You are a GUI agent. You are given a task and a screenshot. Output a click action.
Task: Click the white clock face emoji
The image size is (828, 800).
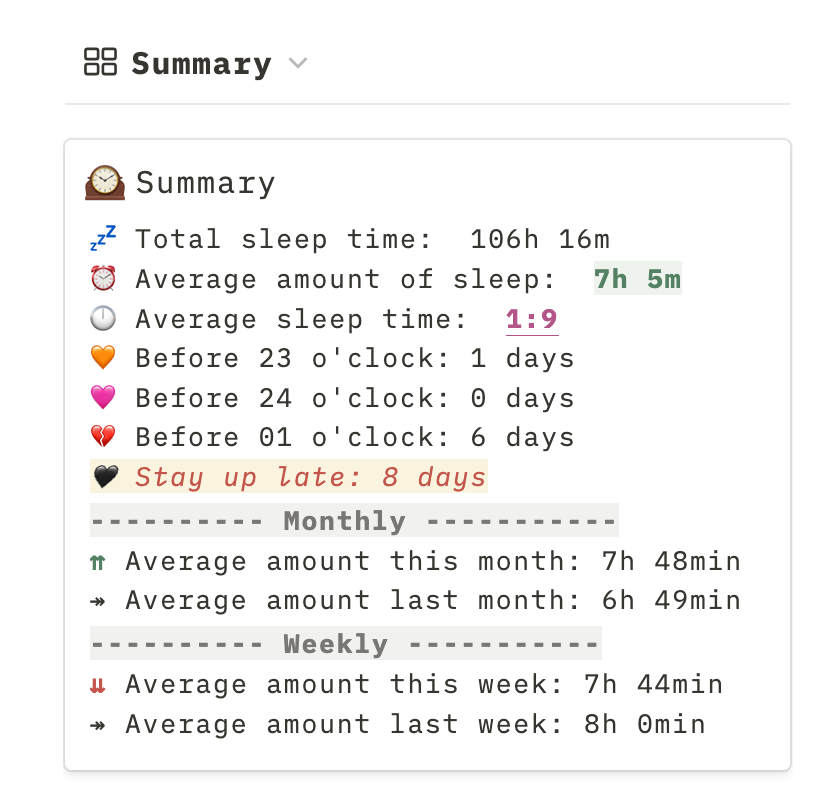[103, 318]
